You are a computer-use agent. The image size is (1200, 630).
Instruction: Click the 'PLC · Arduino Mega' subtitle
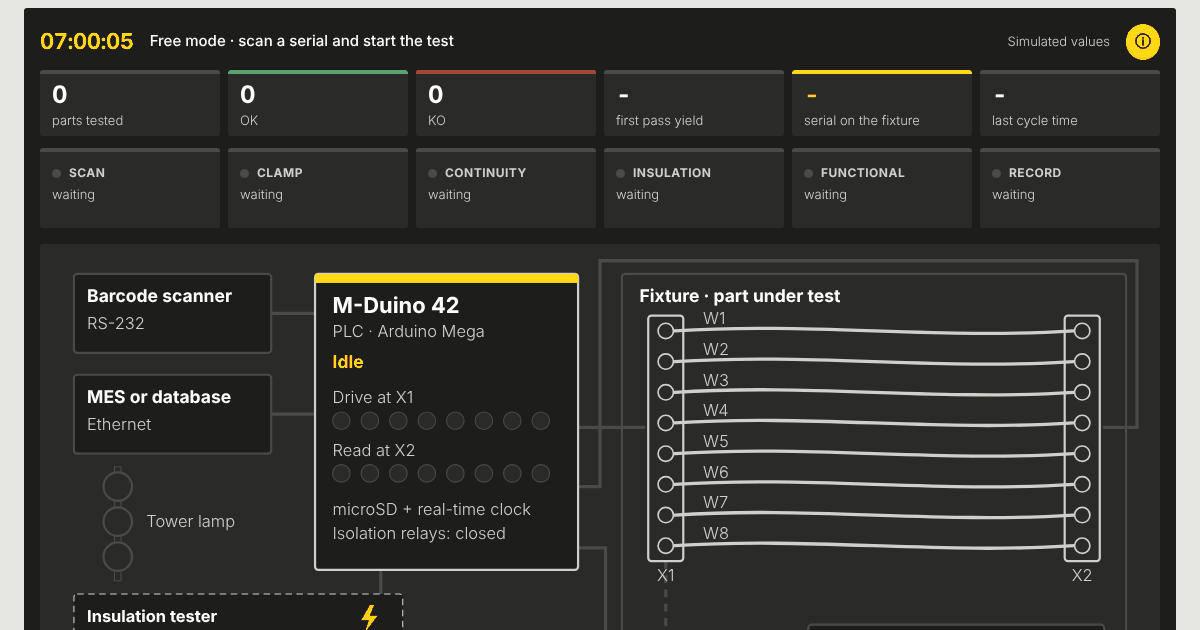409,331
